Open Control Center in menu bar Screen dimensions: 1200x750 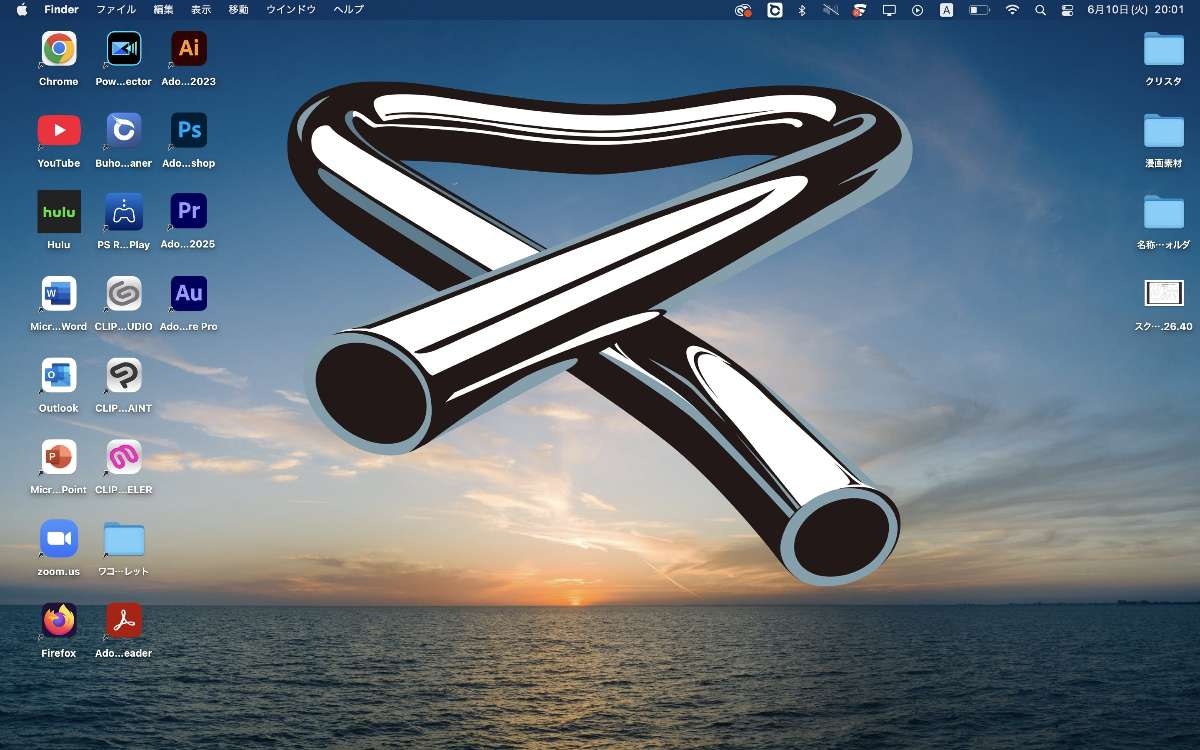(1068, 10)
